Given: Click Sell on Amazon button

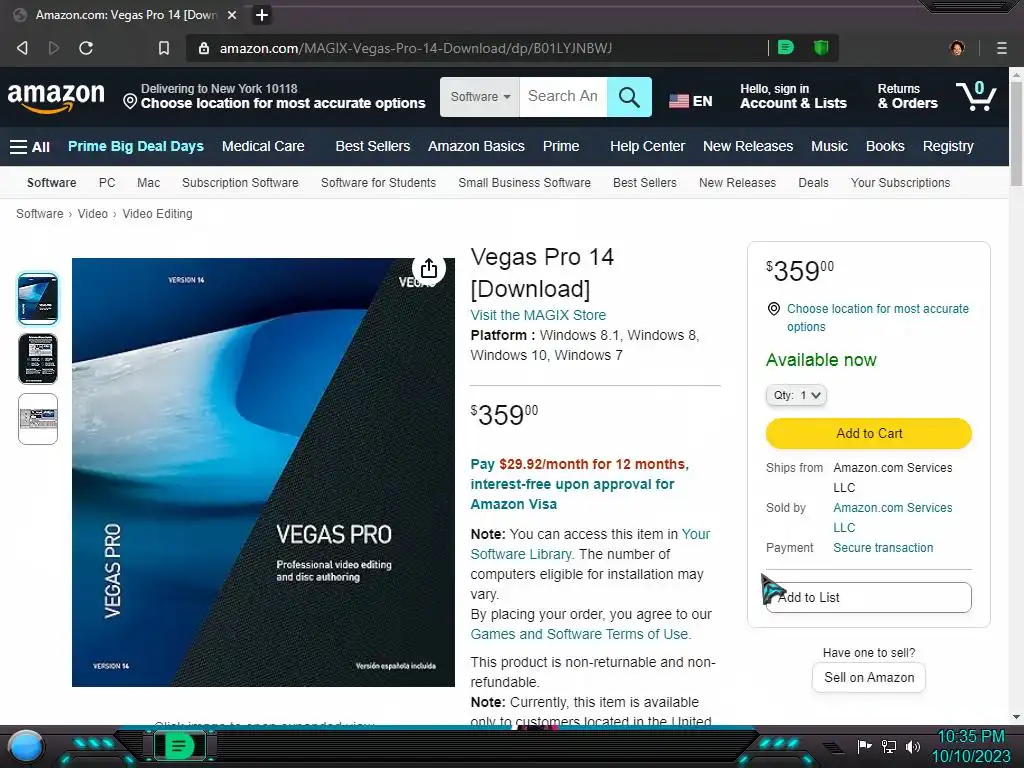Looking at the screenshot, I should (869, 678).
